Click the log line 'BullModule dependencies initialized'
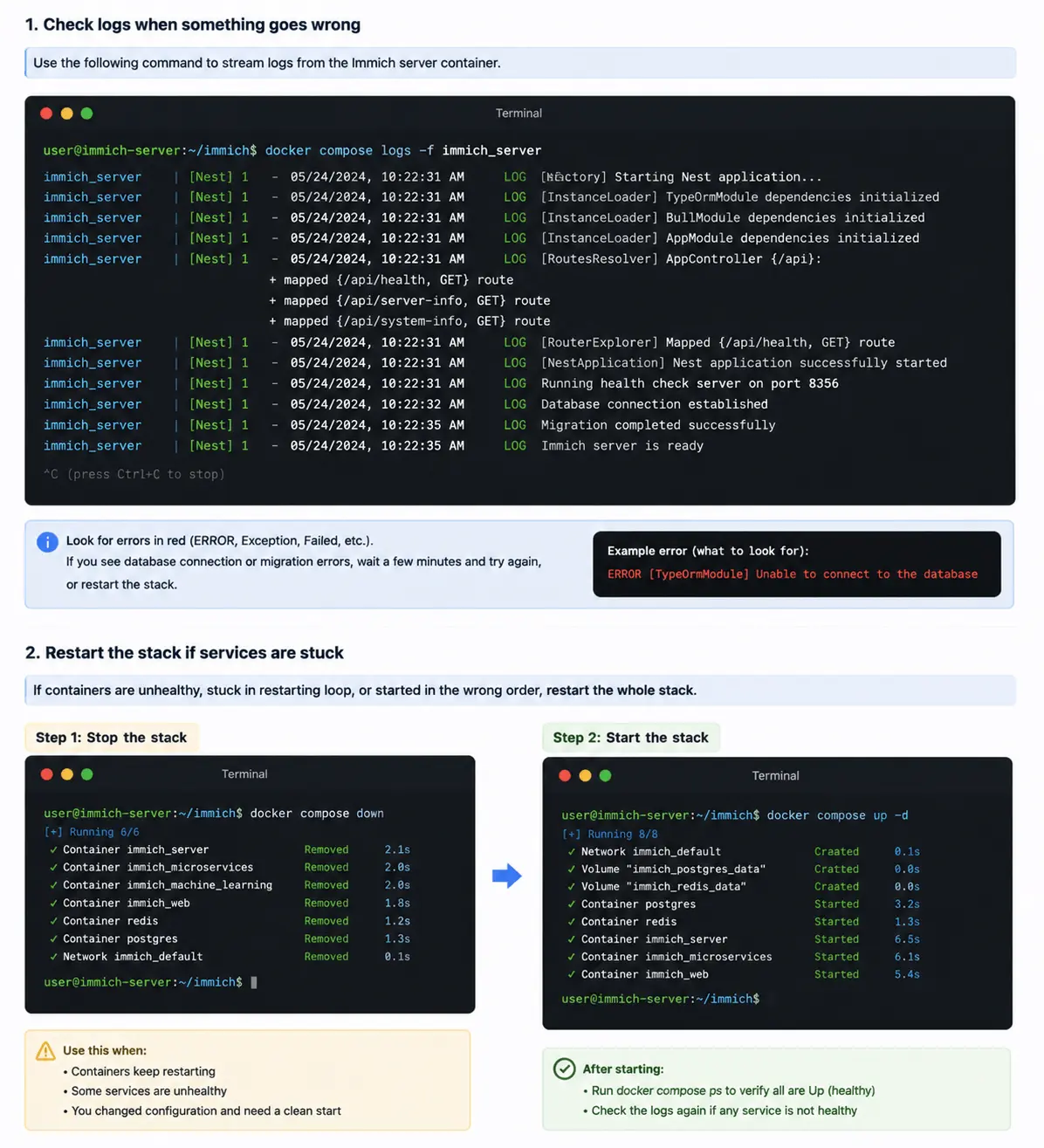This screenshot has height=1148, width=1044. pos(732,218)
